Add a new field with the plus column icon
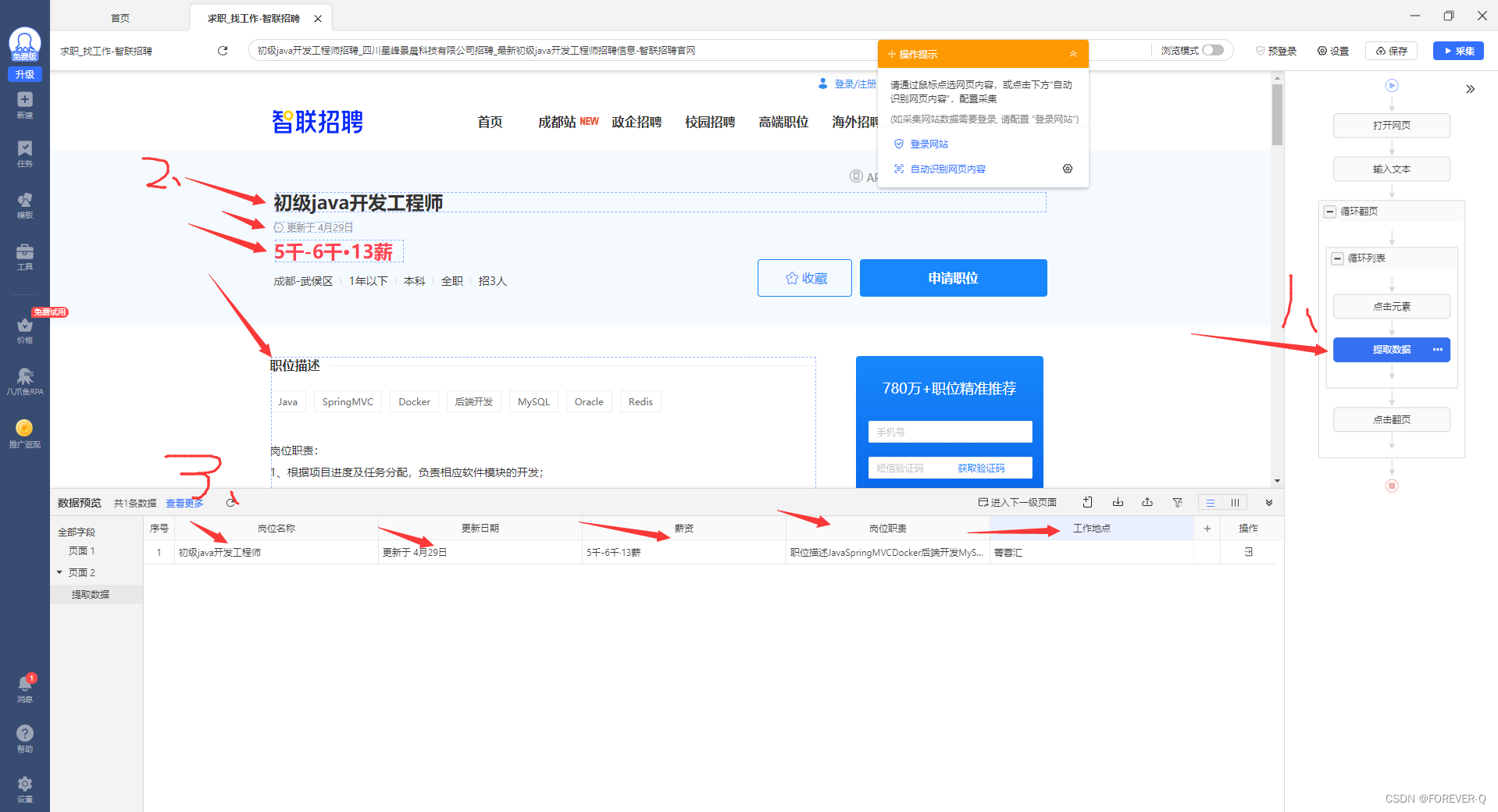The height and width of the screenshot is (812, 1498). 1207,529
